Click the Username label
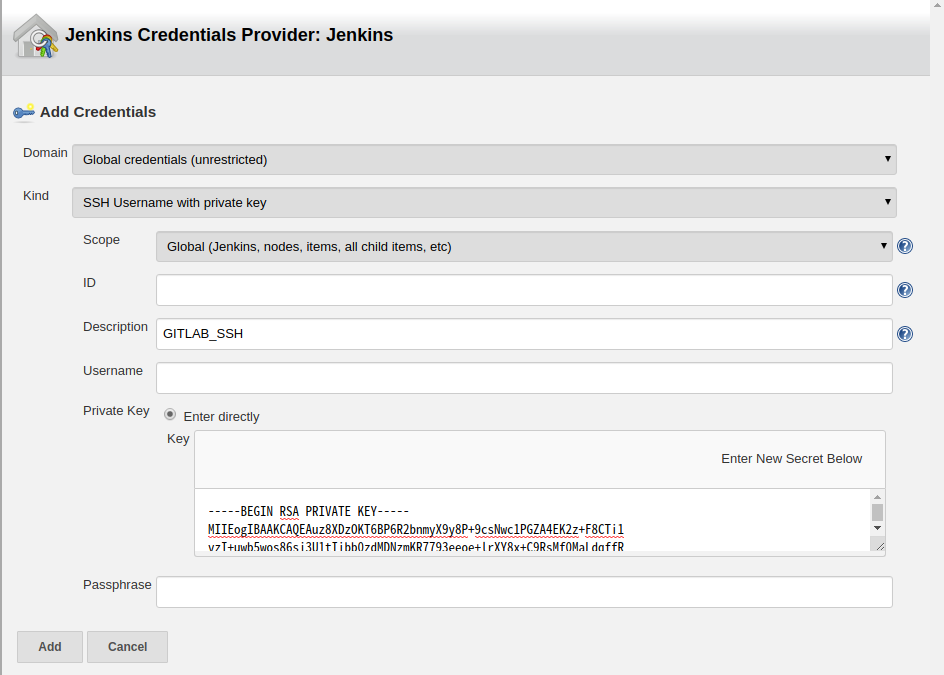The image size is (944, 675). tap(113, 371)
